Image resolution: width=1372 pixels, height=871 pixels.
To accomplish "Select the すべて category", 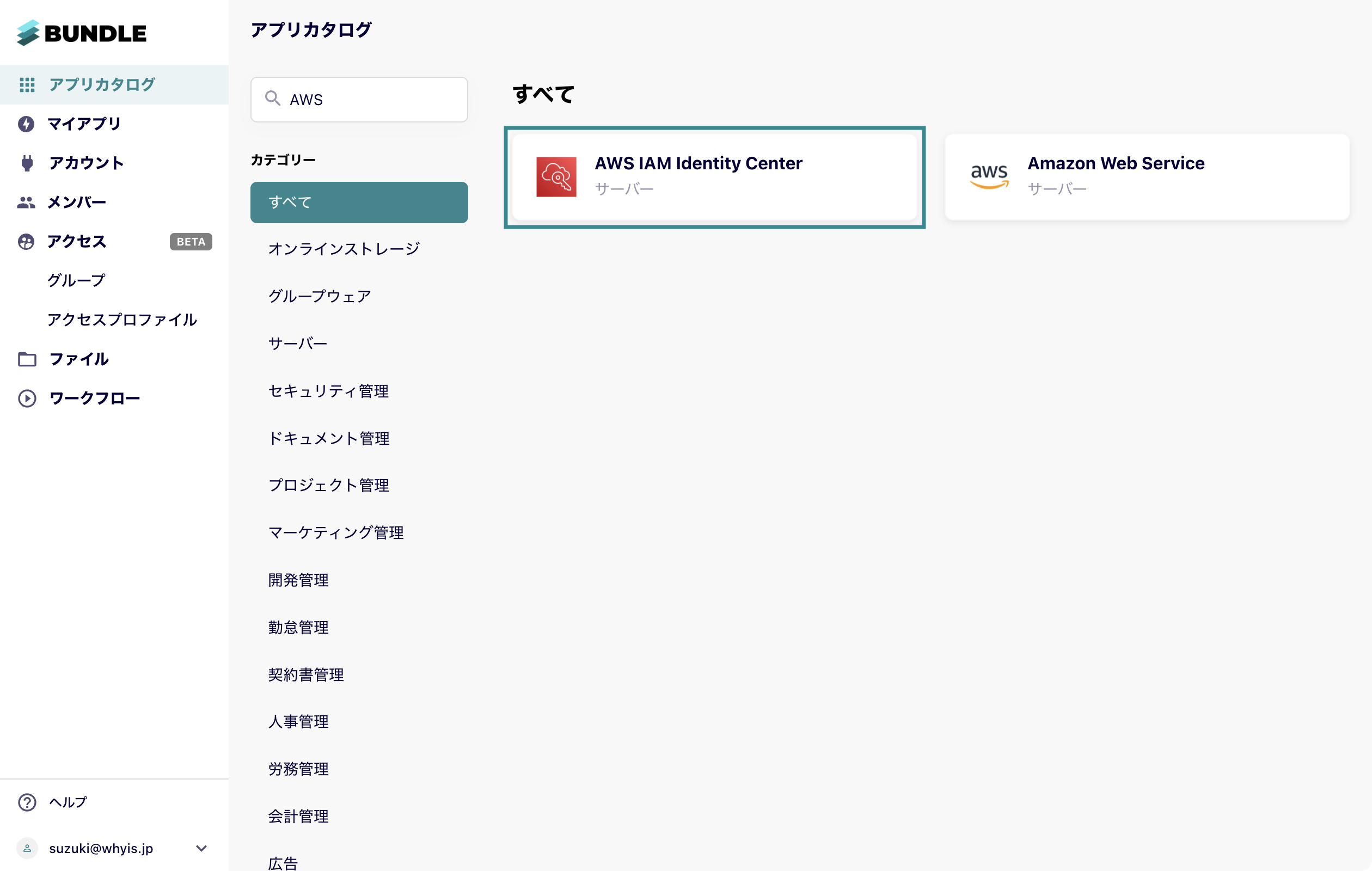I will pyautogui.click(x=359, y=203).
